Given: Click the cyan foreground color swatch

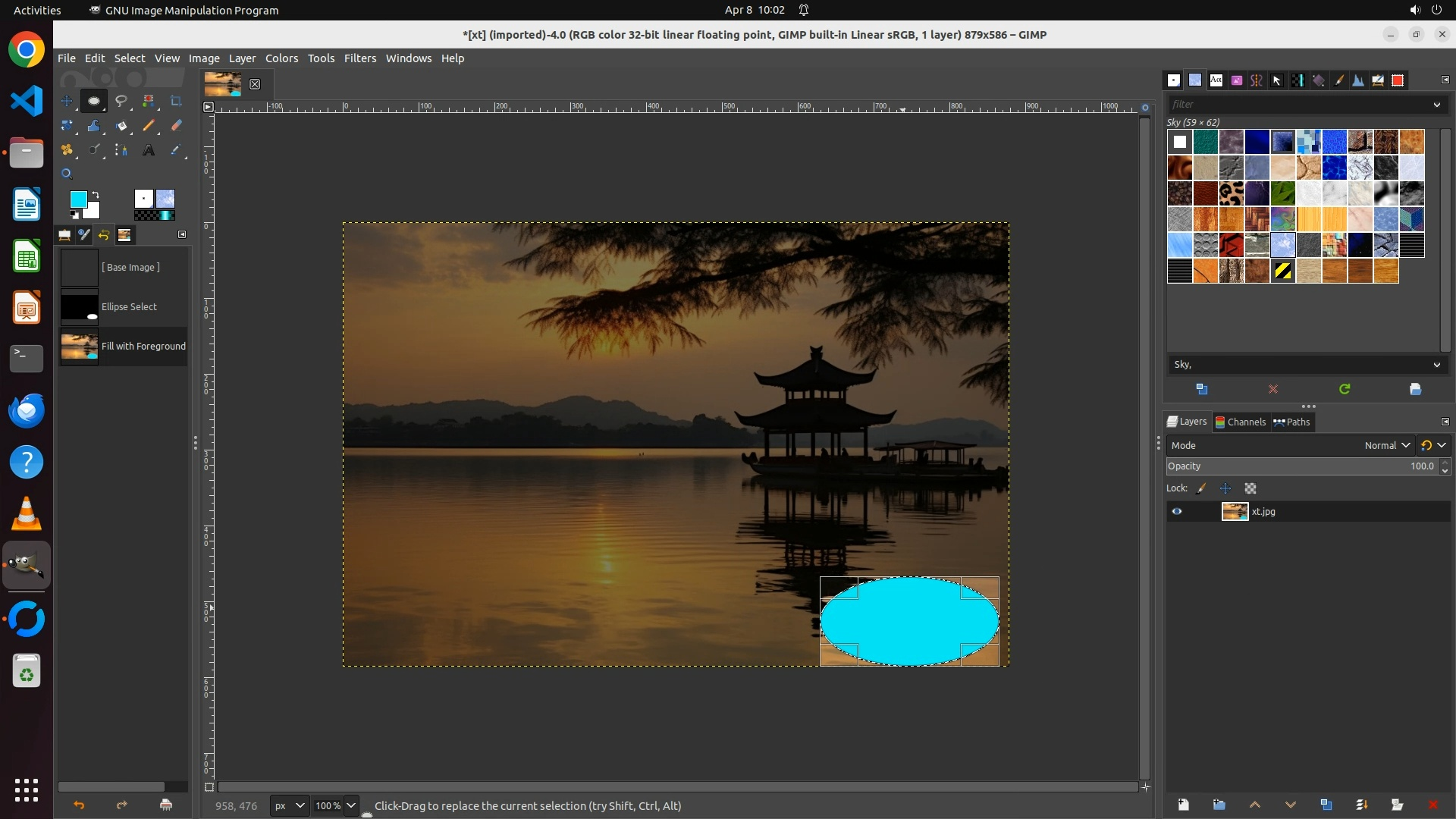Looking at the screenshot, I should pos(78,199).
